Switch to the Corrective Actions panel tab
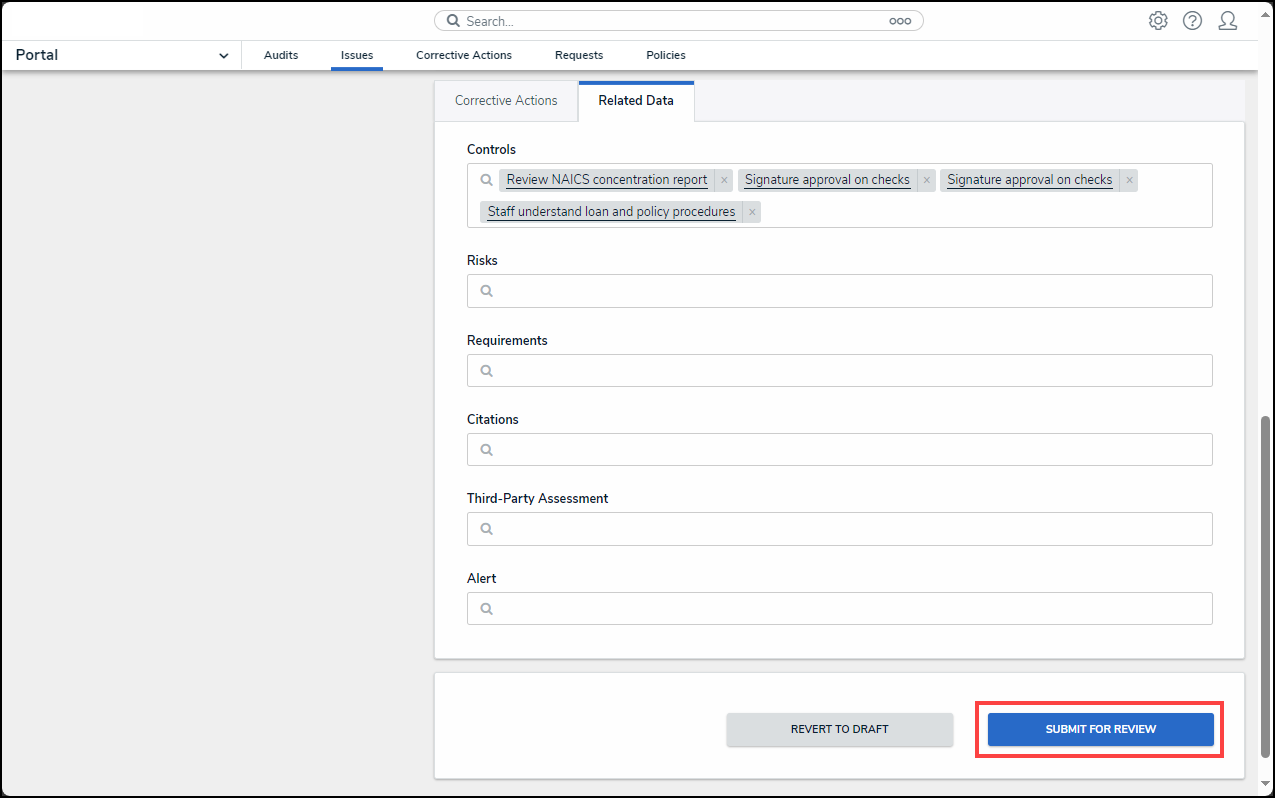 [x=506, y=101]
